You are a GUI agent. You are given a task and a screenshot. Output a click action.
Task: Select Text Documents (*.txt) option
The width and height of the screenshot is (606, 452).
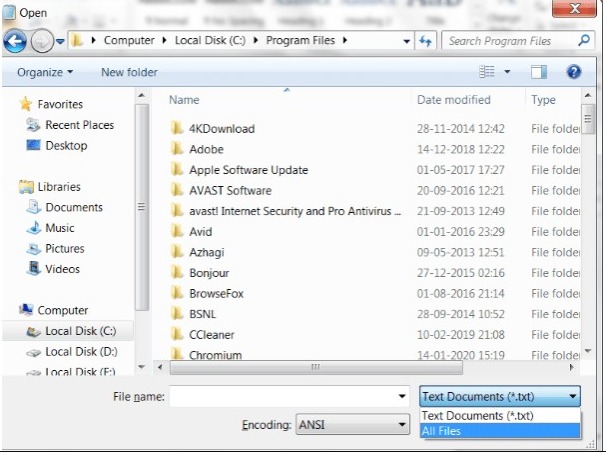tap(478, 415)
